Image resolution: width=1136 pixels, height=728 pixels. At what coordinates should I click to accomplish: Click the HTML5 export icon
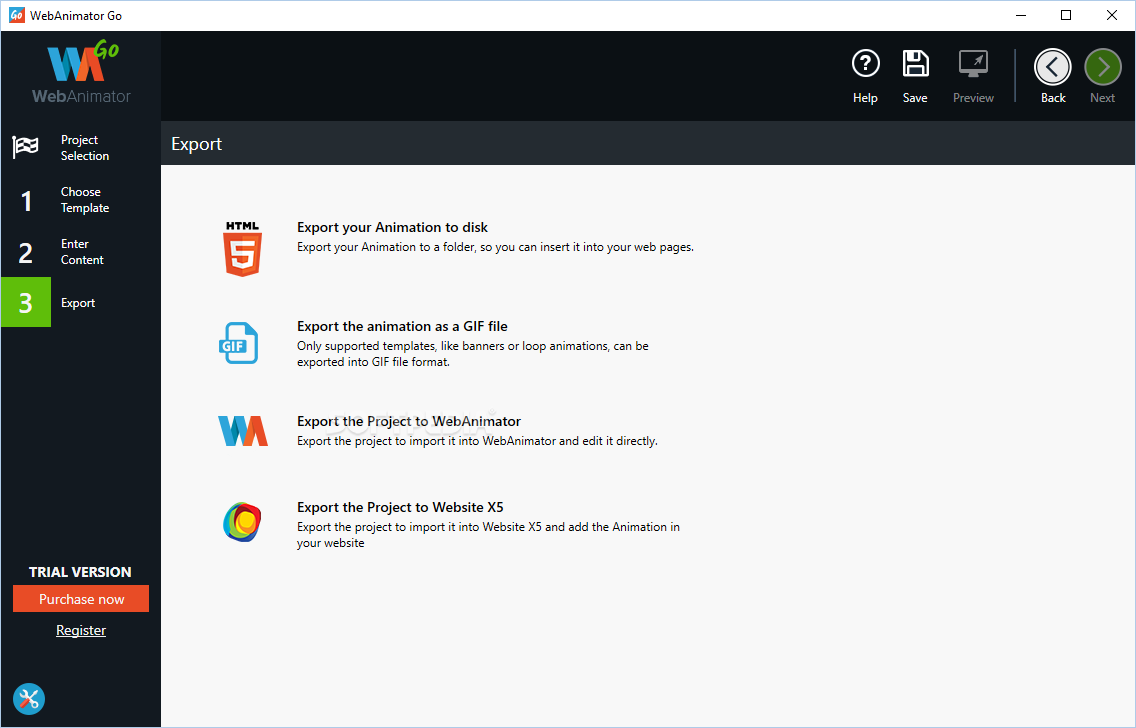click(243, 249)
